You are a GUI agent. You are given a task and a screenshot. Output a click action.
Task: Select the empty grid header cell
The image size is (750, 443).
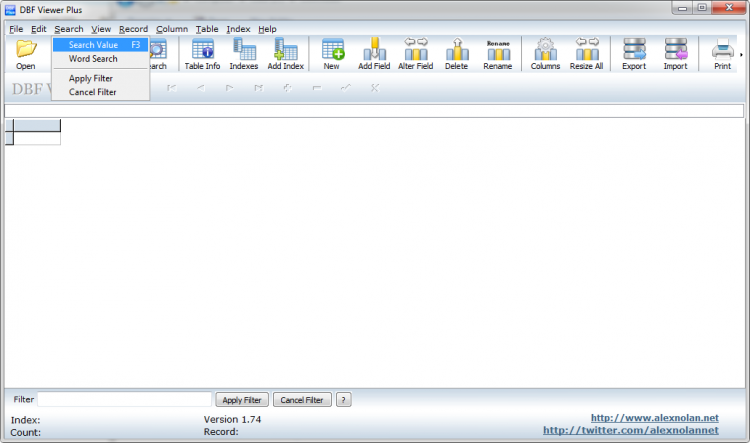pos(37,125)
